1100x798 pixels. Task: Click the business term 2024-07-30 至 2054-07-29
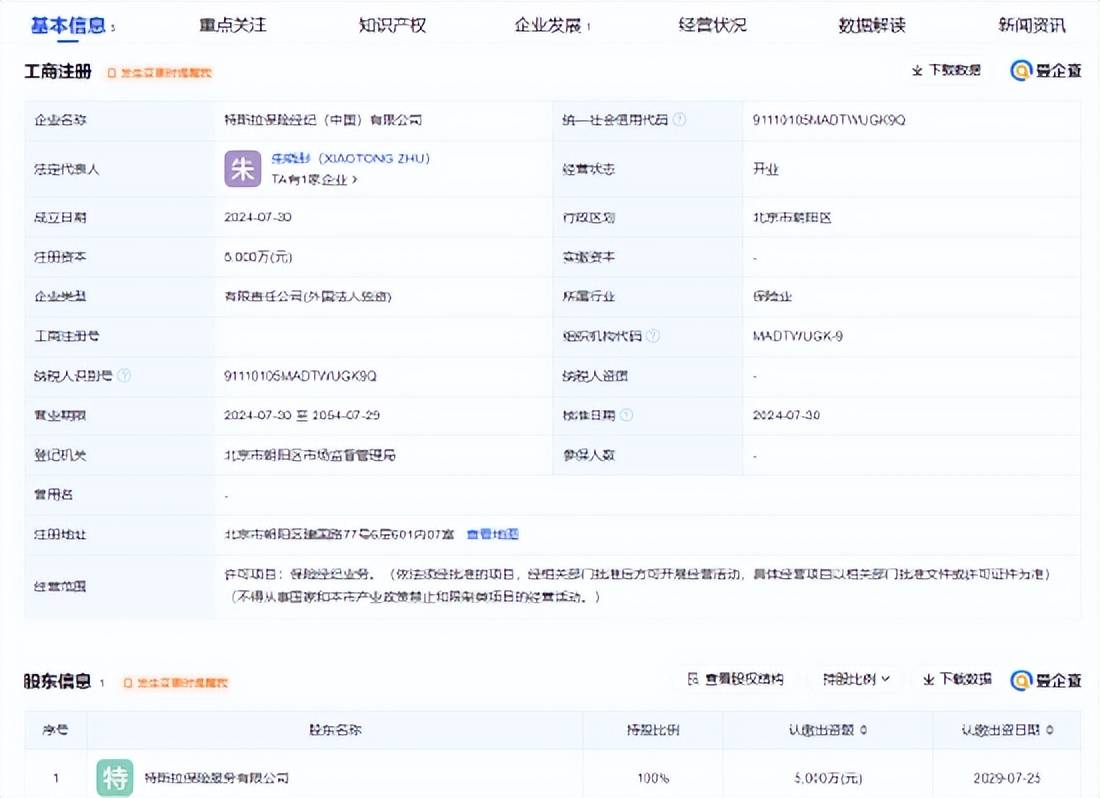point(302,415)
